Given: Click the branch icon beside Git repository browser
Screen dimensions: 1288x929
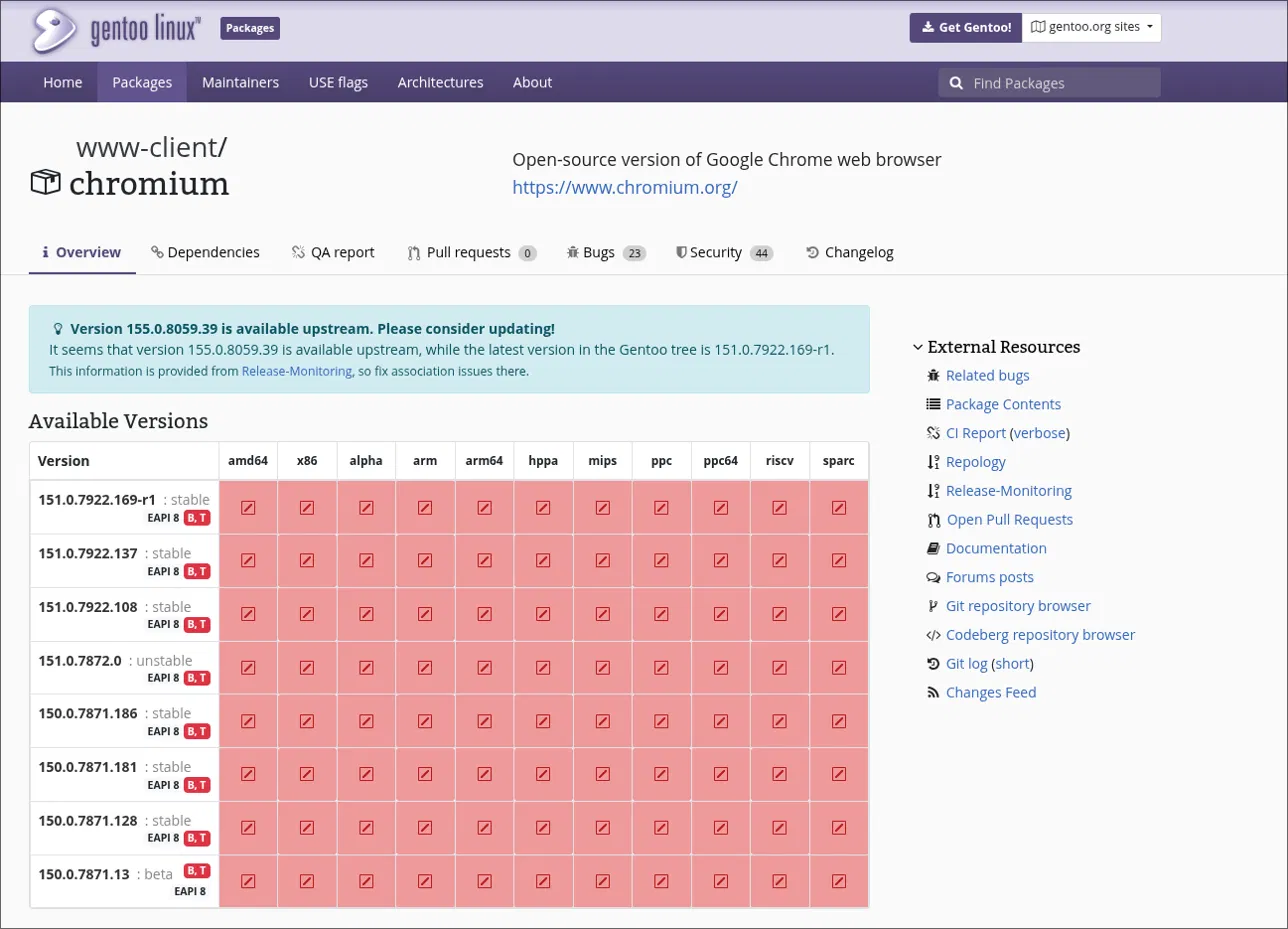Looking at the screenshot, I should tap(933, 606).
